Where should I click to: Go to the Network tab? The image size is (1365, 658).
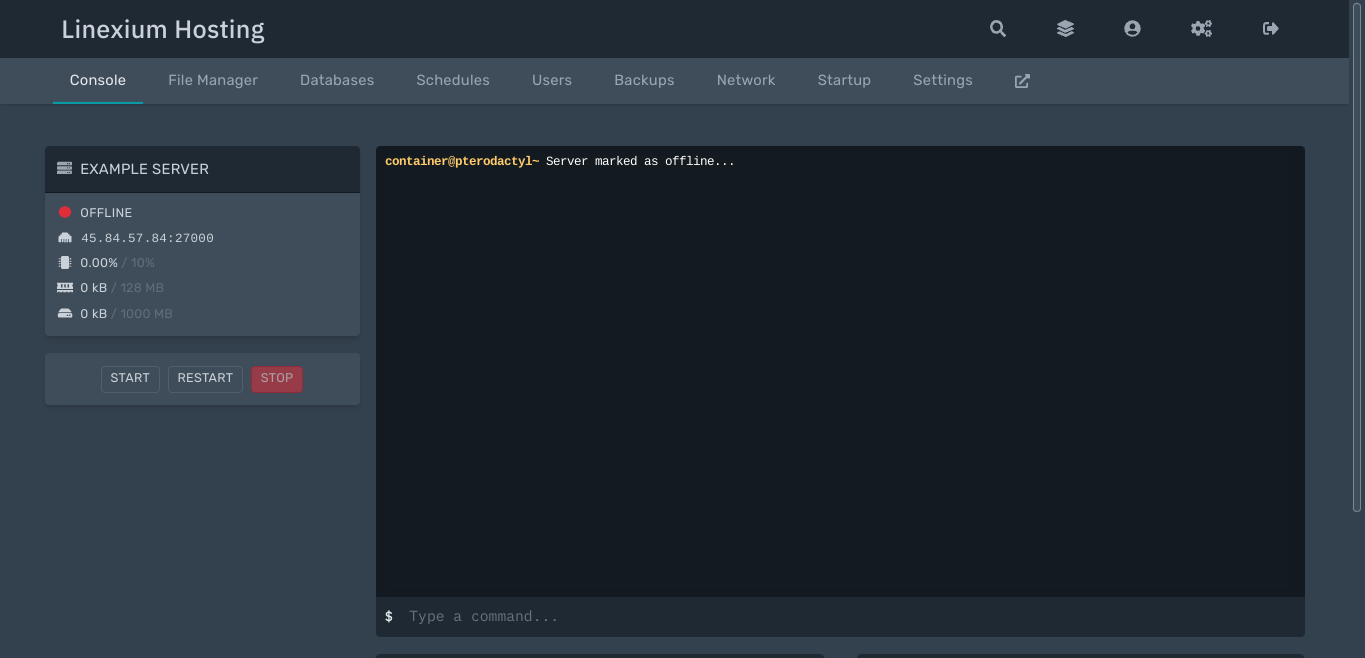coord(746,80)
